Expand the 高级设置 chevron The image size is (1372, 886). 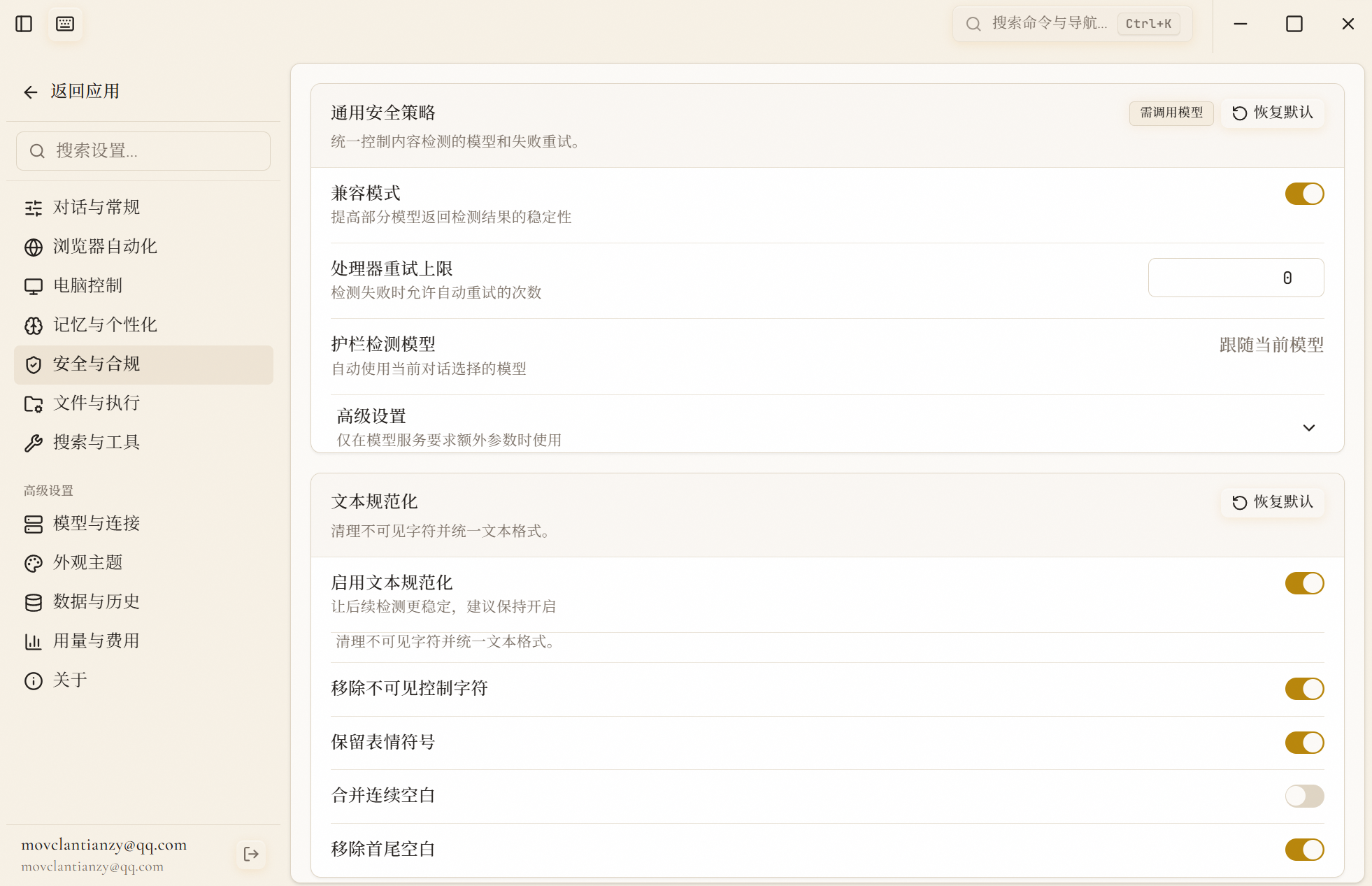(1309, 427)
